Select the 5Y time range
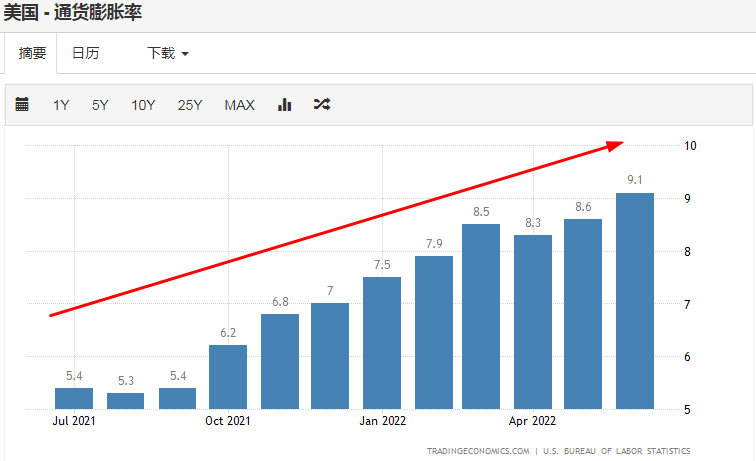This screenshot has width=756, height=461. coord(100,105)
